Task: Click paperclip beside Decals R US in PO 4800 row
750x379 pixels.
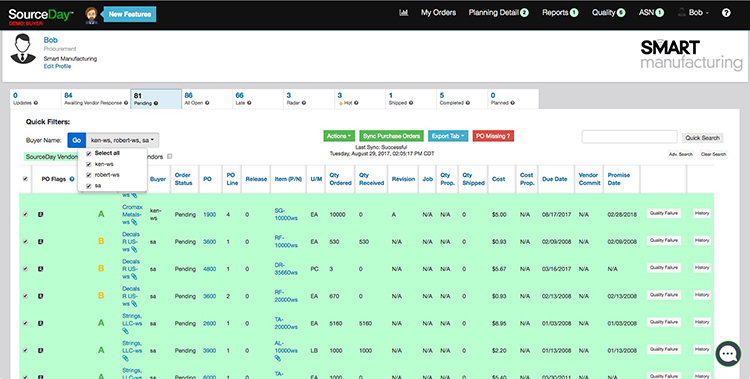Action: point(134,277)
